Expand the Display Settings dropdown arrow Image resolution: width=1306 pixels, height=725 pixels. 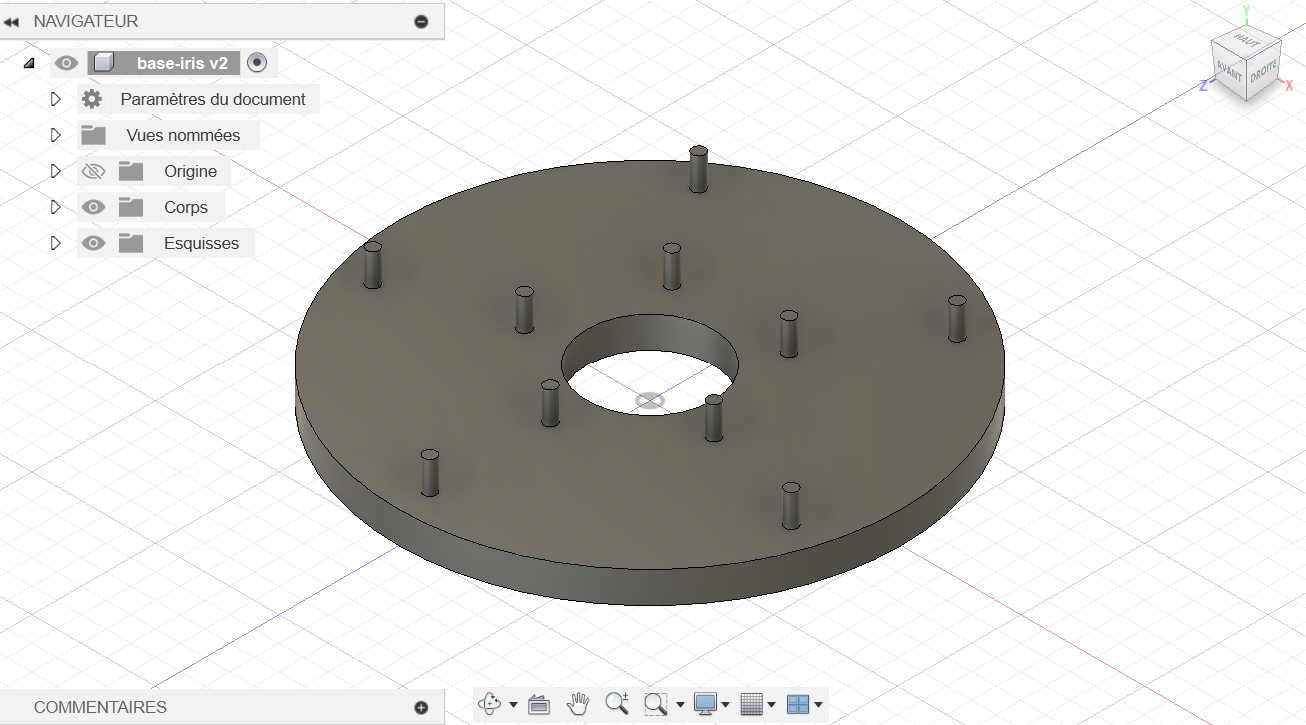726,705
